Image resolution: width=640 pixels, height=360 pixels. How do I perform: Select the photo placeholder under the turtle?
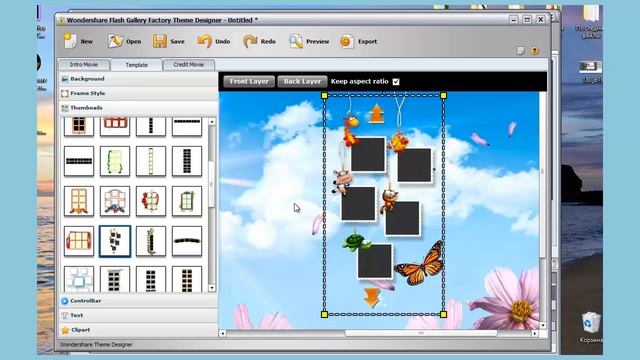[375, 261]
